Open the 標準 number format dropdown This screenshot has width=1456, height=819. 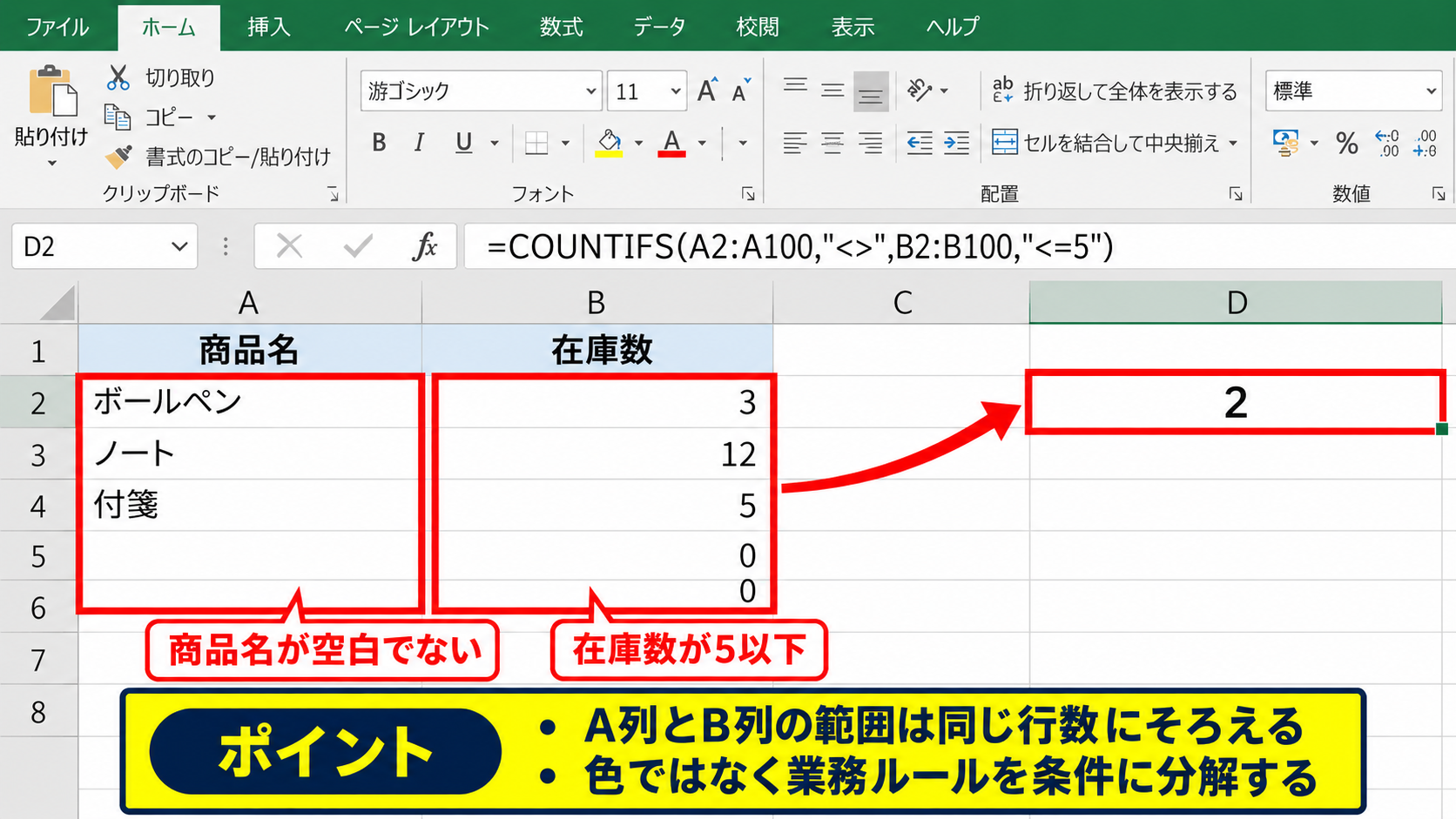click(x=1431, y=91)
